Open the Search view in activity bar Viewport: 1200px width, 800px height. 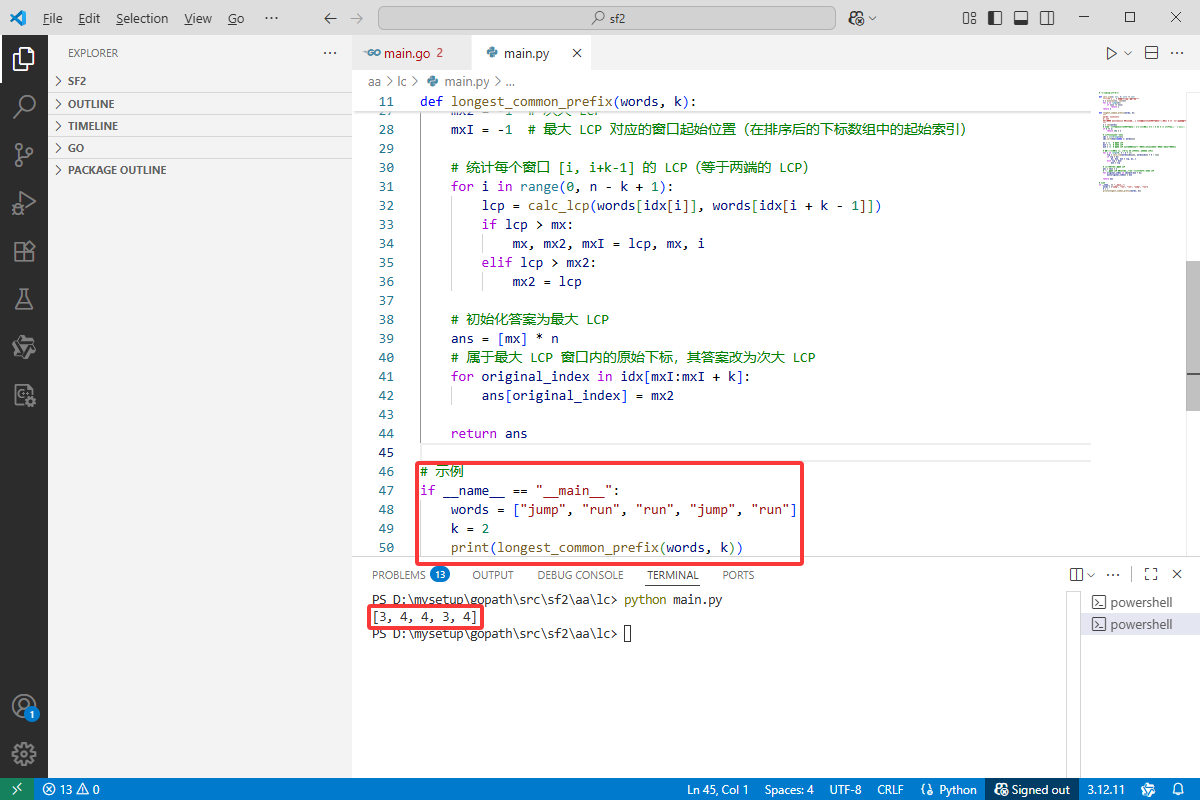point(24,106)
